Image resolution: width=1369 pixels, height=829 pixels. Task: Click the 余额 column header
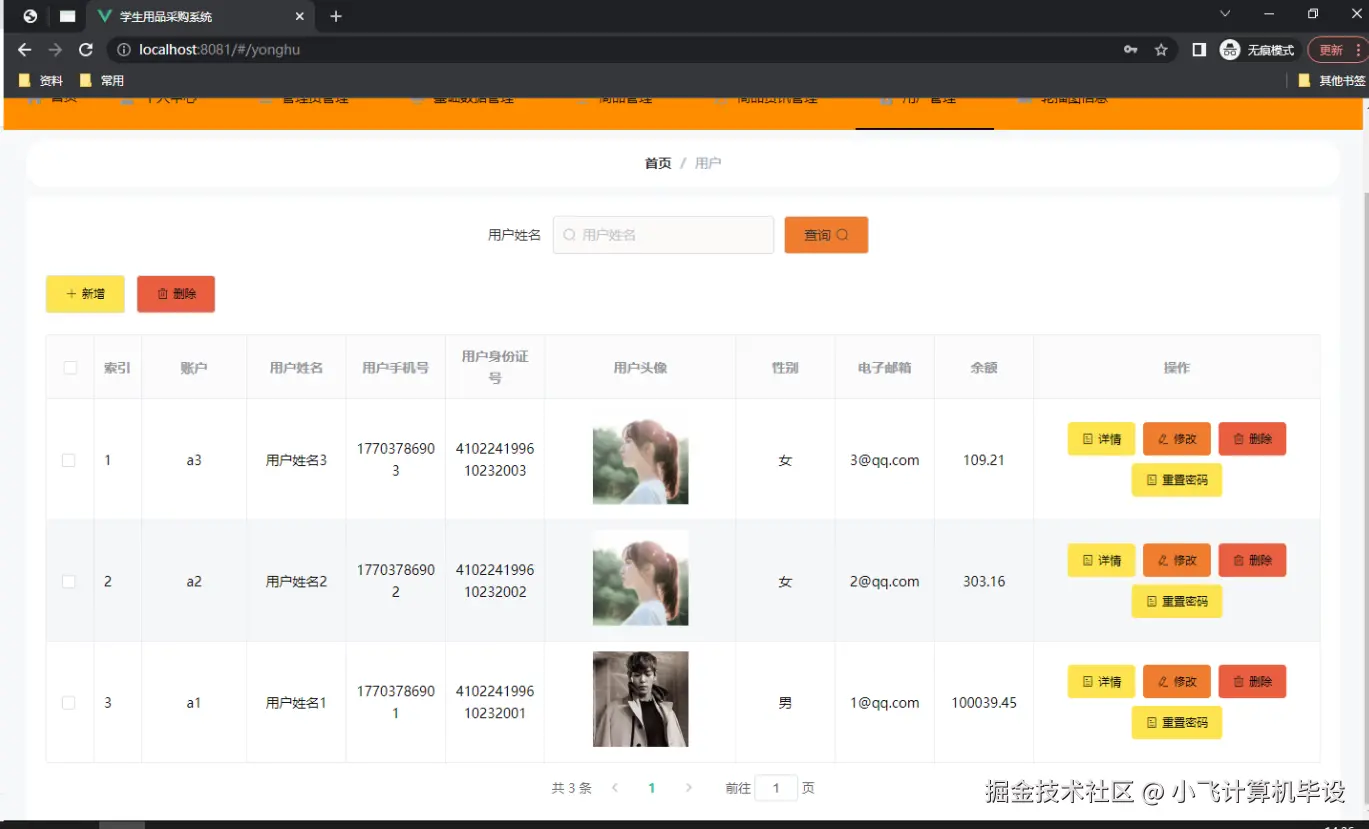point(984,368)
